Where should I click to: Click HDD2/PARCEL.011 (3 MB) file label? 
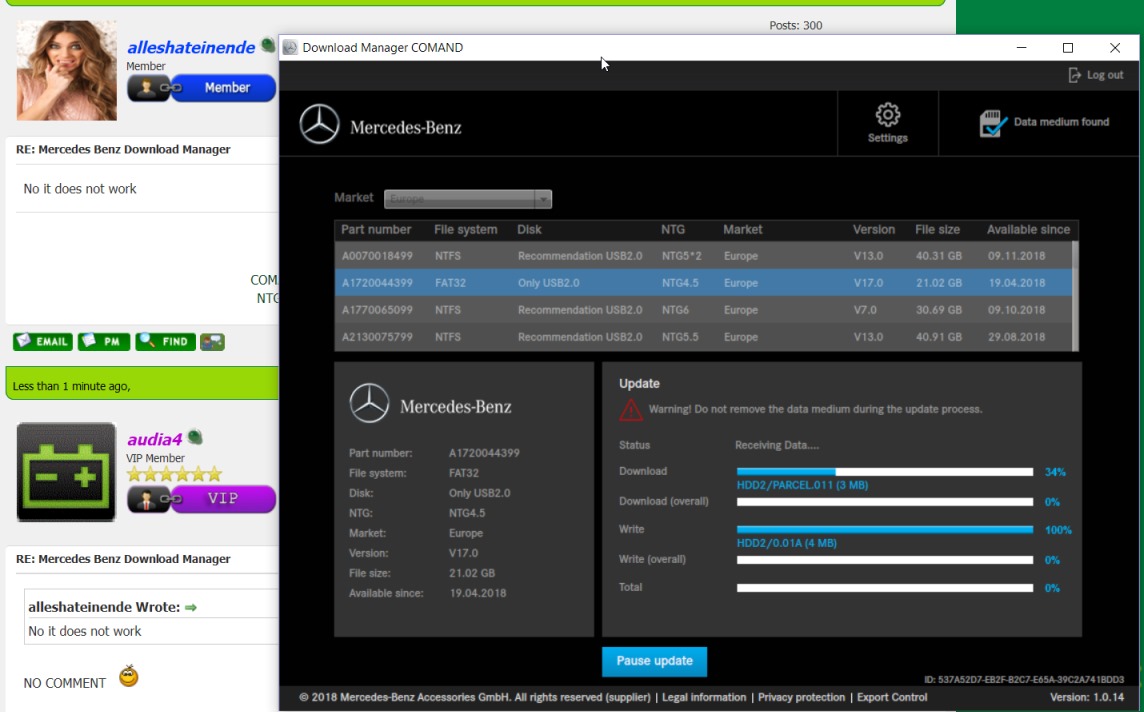click(x=802, y=485)
